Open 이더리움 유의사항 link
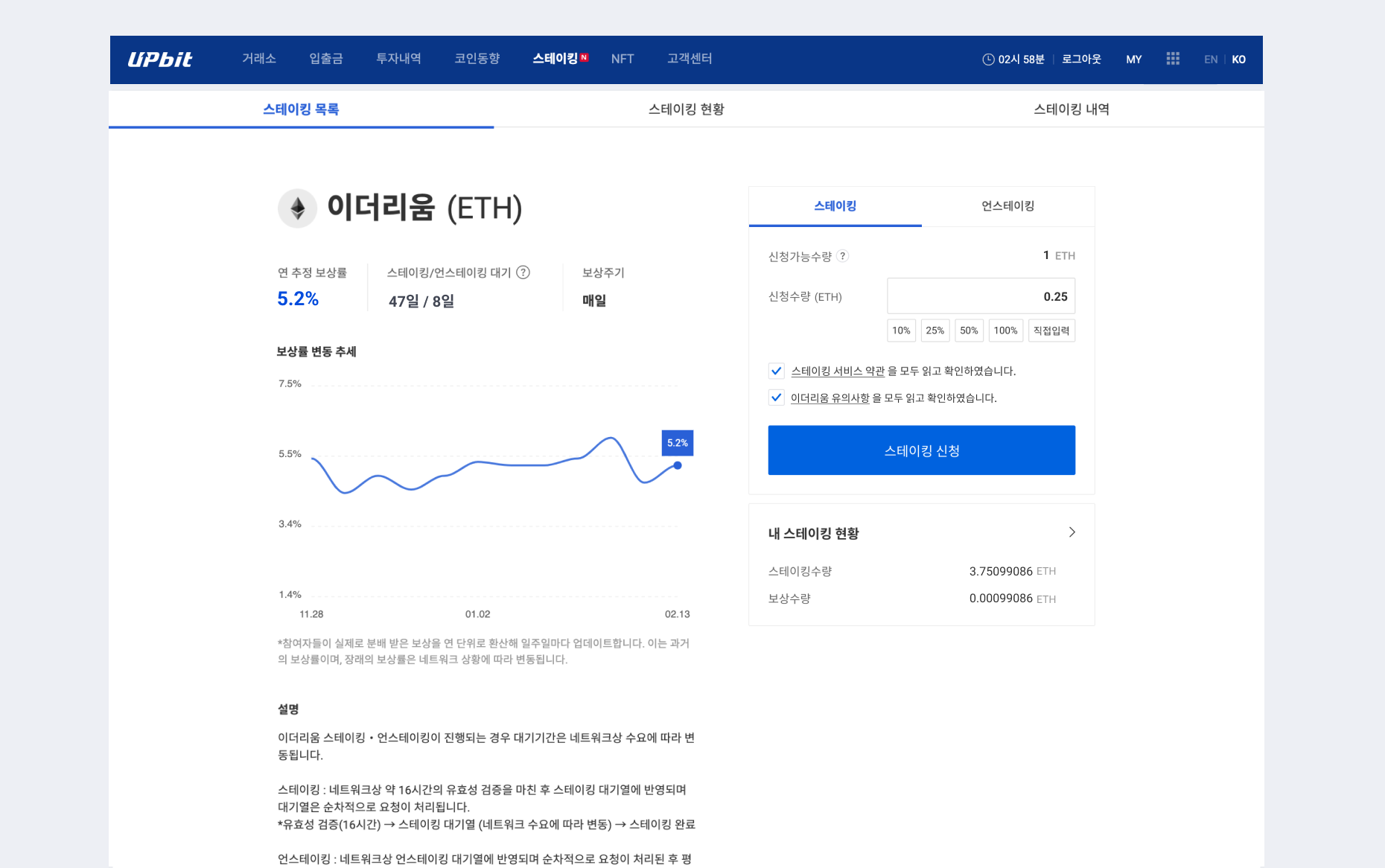Image resolution: width=1385 pixels, height=868 pixels. tap(830, 398)
